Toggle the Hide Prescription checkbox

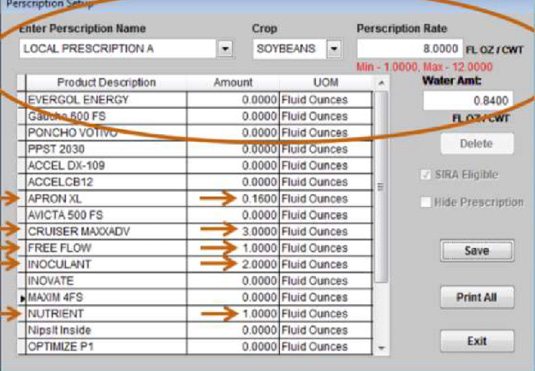click(425, 202)
